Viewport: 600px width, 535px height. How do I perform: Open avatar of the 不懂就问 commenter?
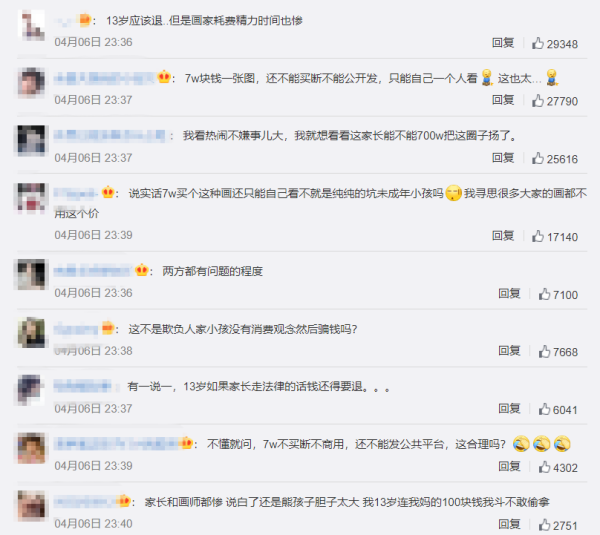(31, 448)
